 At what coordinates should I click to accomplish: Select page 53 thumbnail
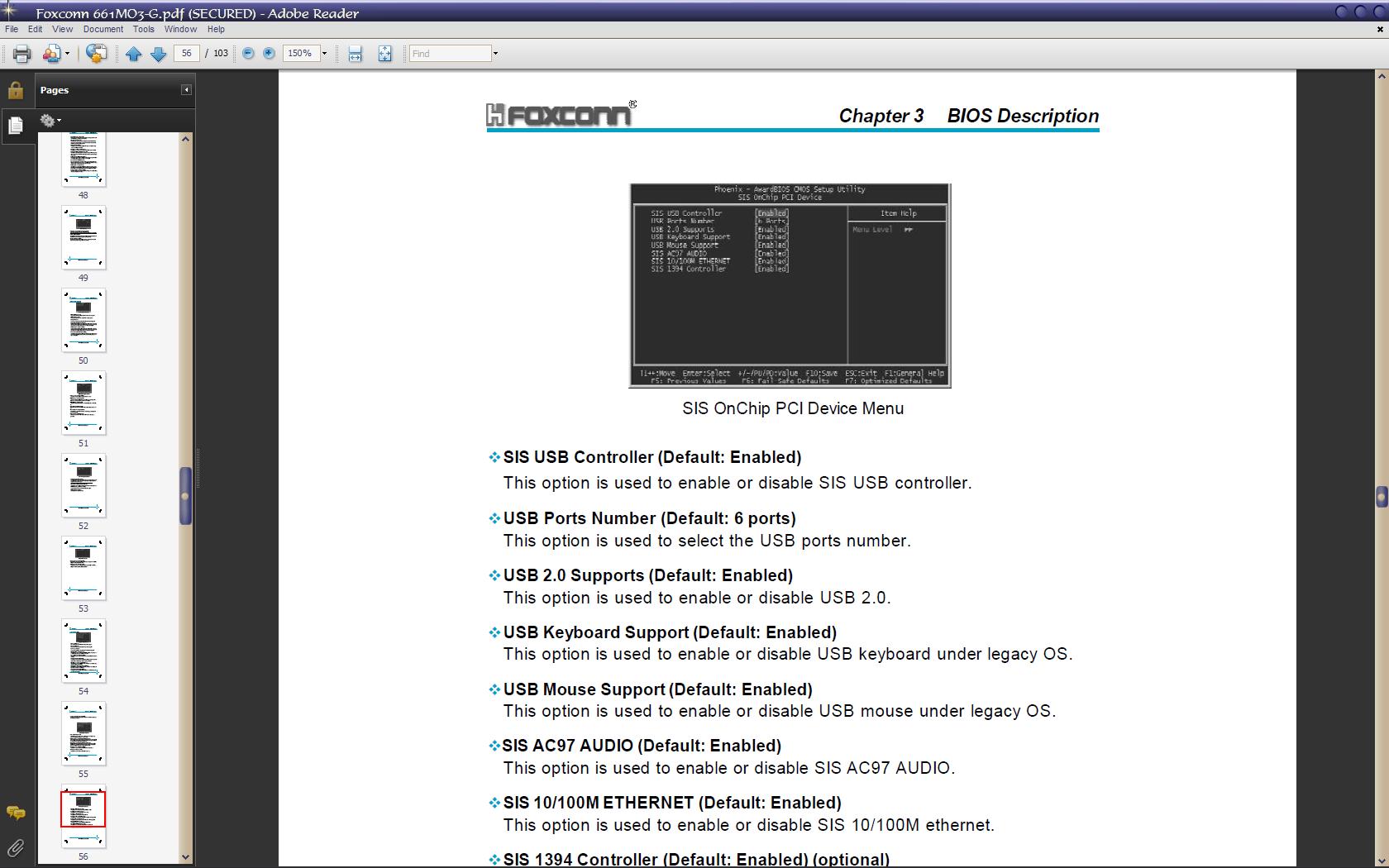(x=84, y=568)
